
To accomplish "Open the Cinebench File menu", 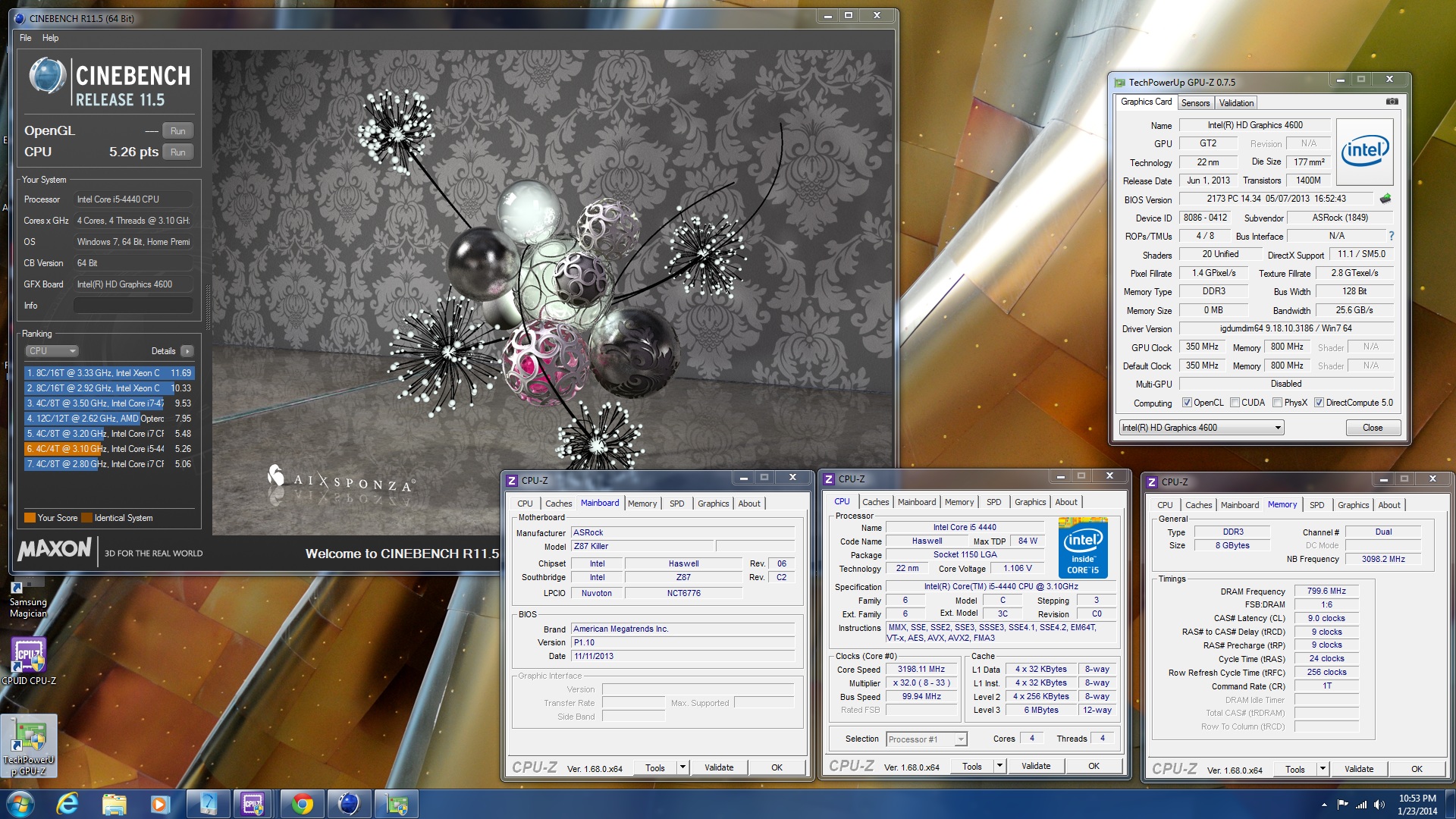I will (26, 38).
